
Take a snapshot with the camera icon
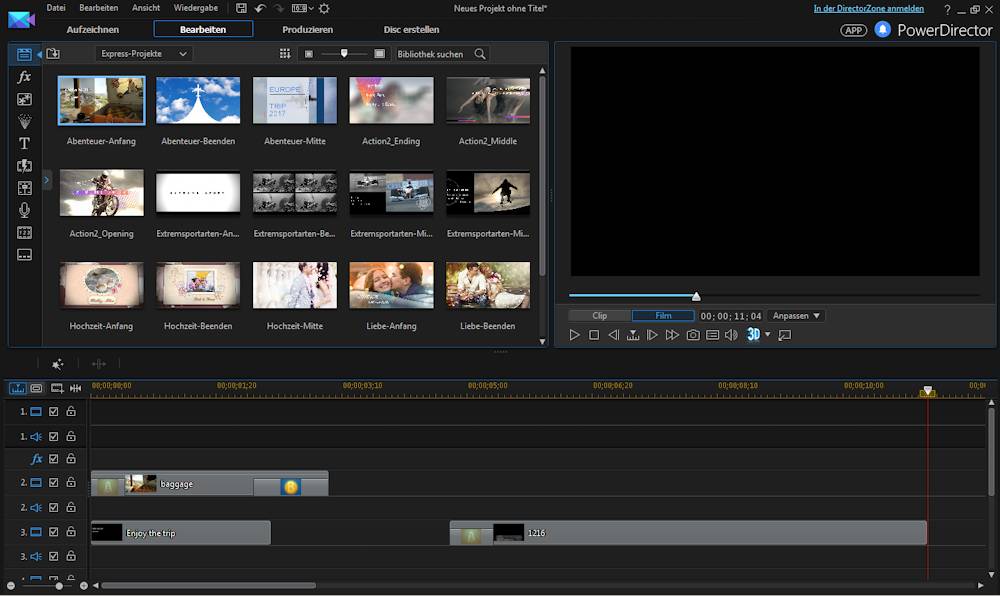click(692, 335)
